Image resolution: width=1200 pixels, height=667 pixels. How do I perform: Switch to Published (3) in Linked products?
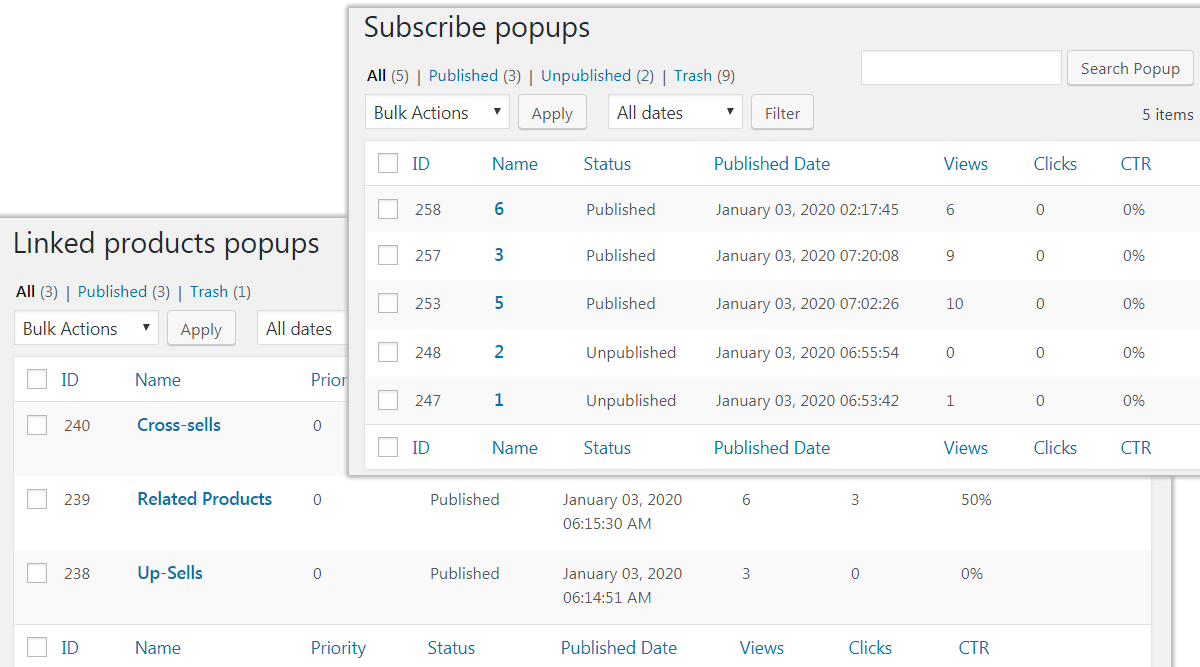(x=112, y=292)
